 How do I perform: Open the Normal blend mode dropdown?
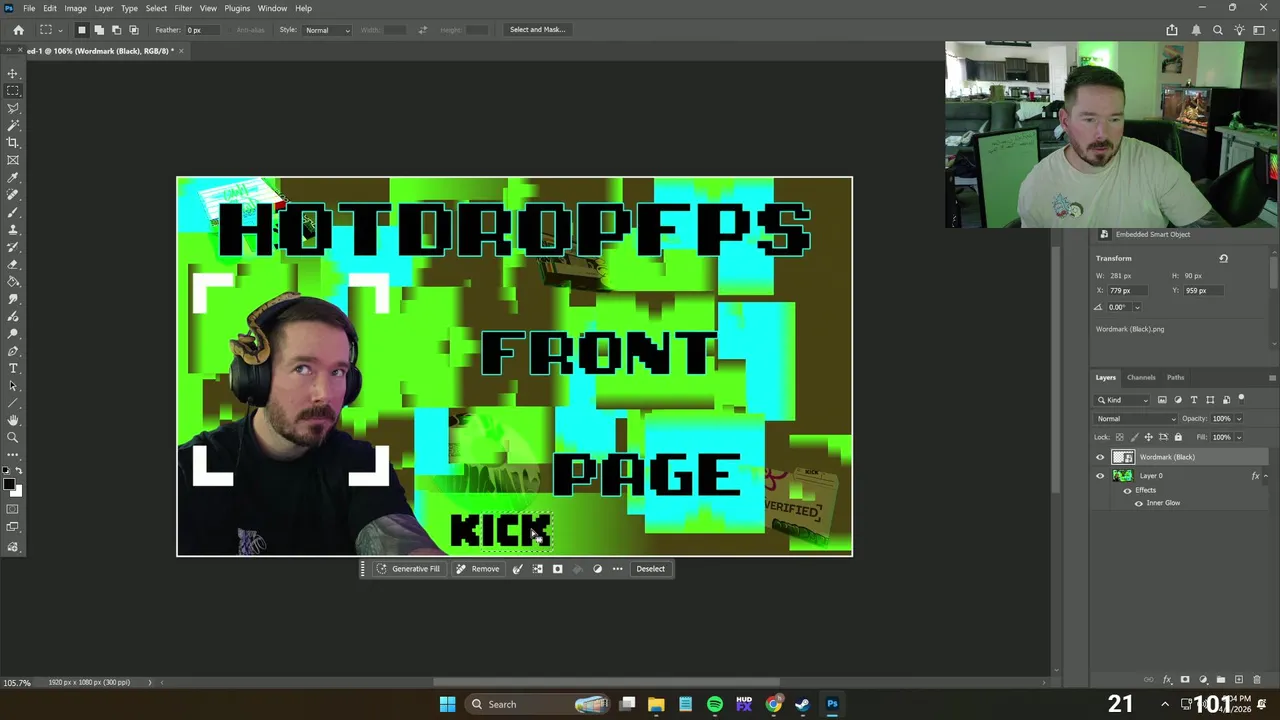[1134, 419]
